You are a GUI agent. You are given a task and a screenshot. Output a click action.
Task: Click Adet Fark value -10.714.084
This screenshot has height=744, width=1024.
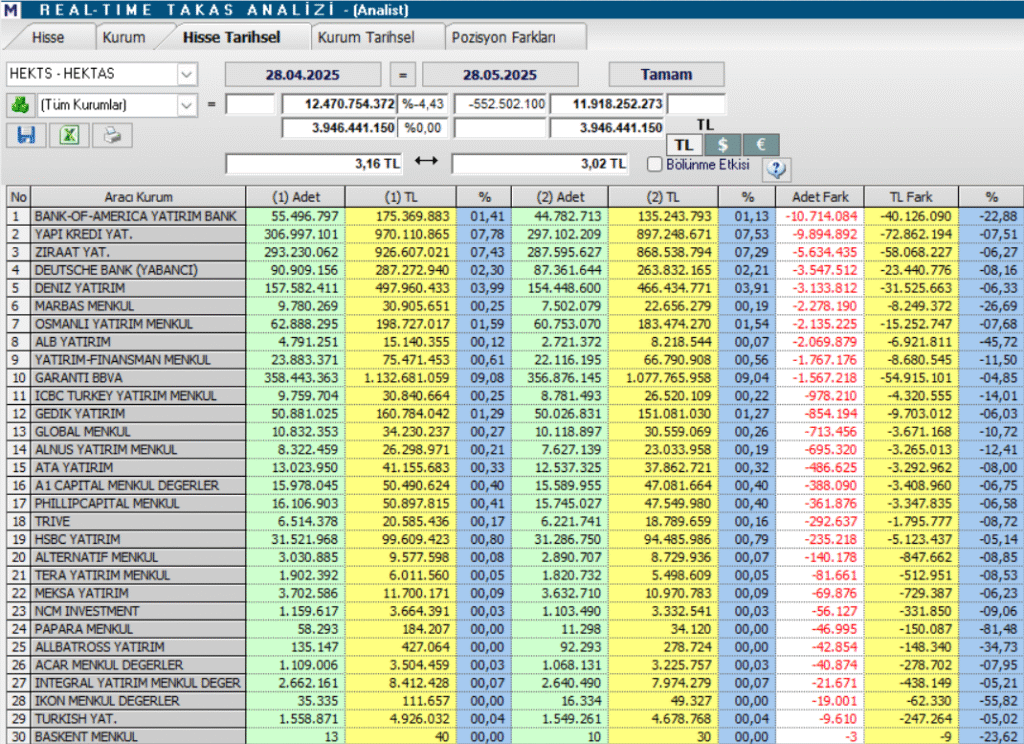click(821, 216)
